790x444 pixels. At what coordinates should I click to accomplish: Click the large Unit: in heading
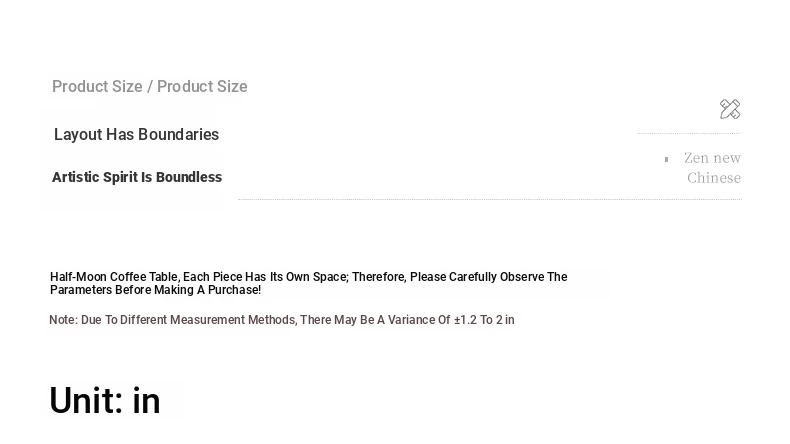(x=105, y=401)
